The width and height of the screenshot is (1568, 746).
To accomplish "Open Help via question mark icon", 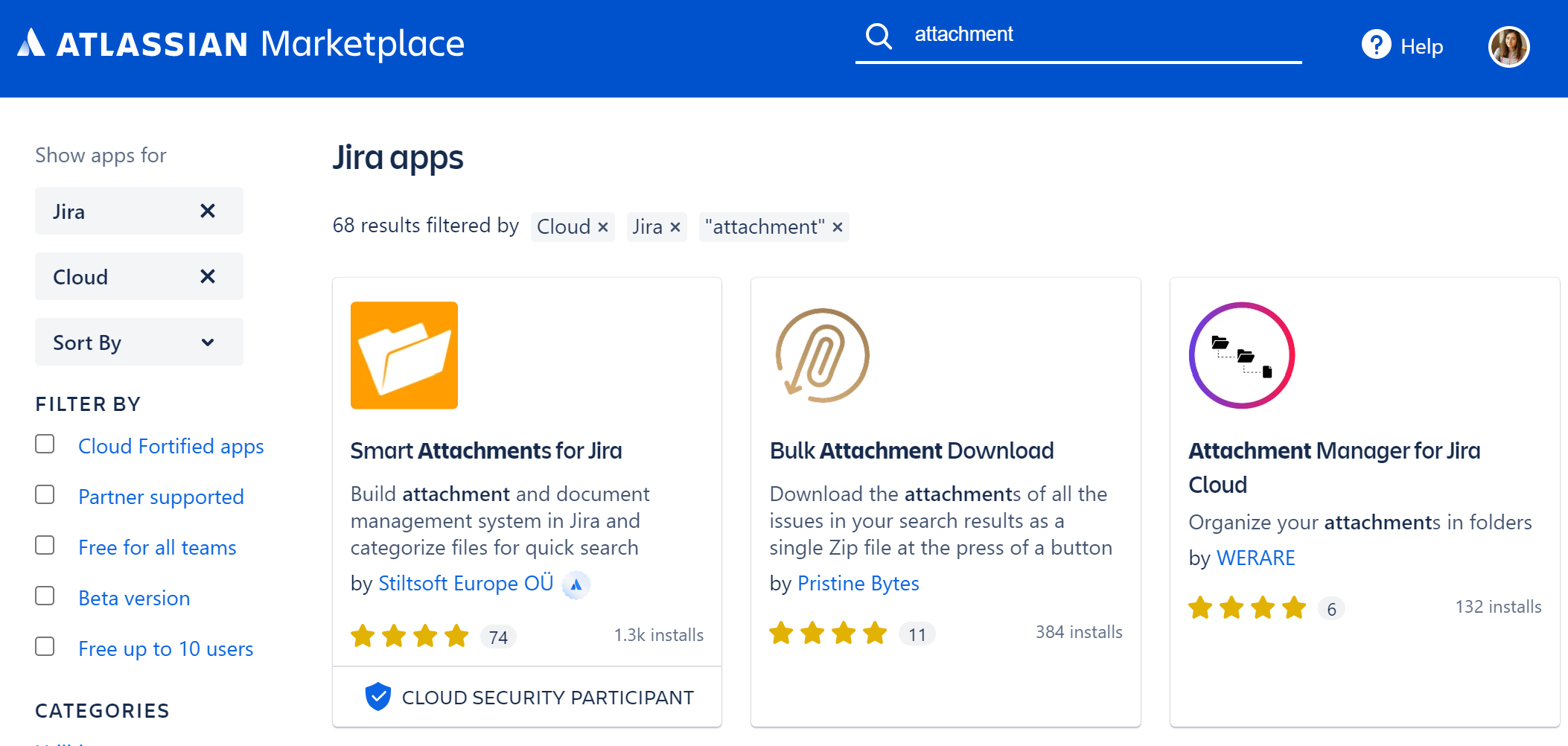I will (x=1376, y=45).
